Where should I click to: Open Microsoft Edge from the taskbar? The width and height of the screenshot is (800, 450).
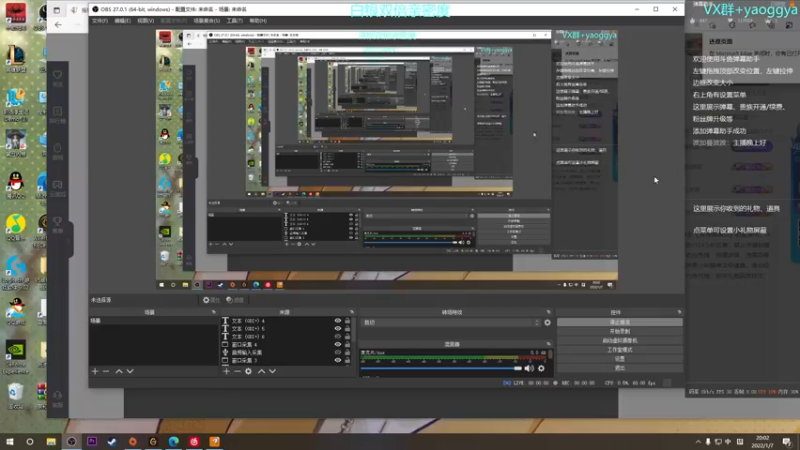(x=173, y=441)
